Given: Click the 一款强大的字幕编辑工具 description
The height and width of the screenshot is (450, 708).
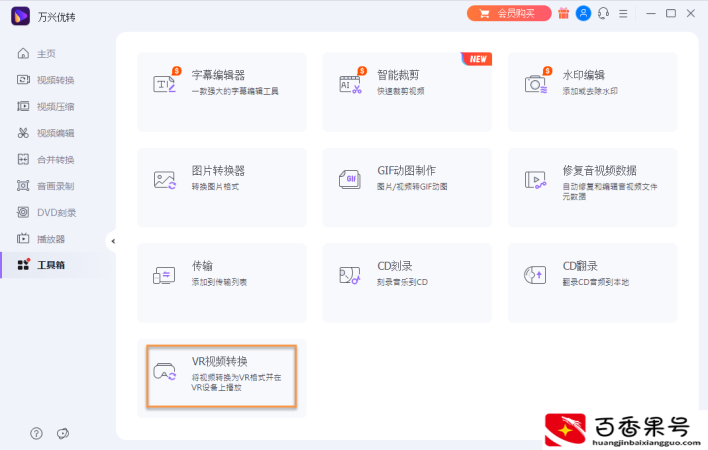Looking at the screenshot, I should (235, 91).
